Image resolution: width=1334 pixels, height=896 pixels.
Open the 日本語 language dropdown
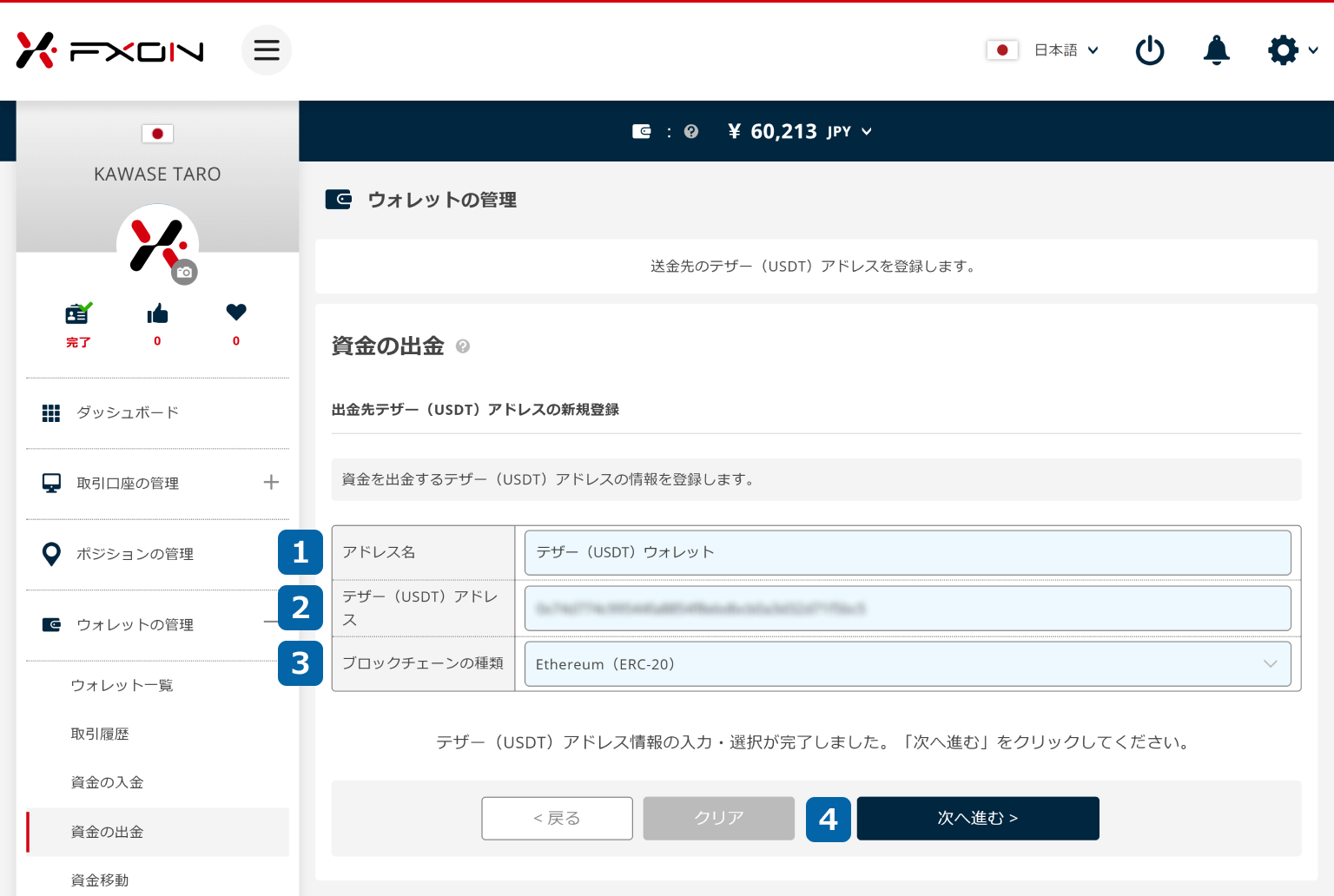(x=1066, y=50)
